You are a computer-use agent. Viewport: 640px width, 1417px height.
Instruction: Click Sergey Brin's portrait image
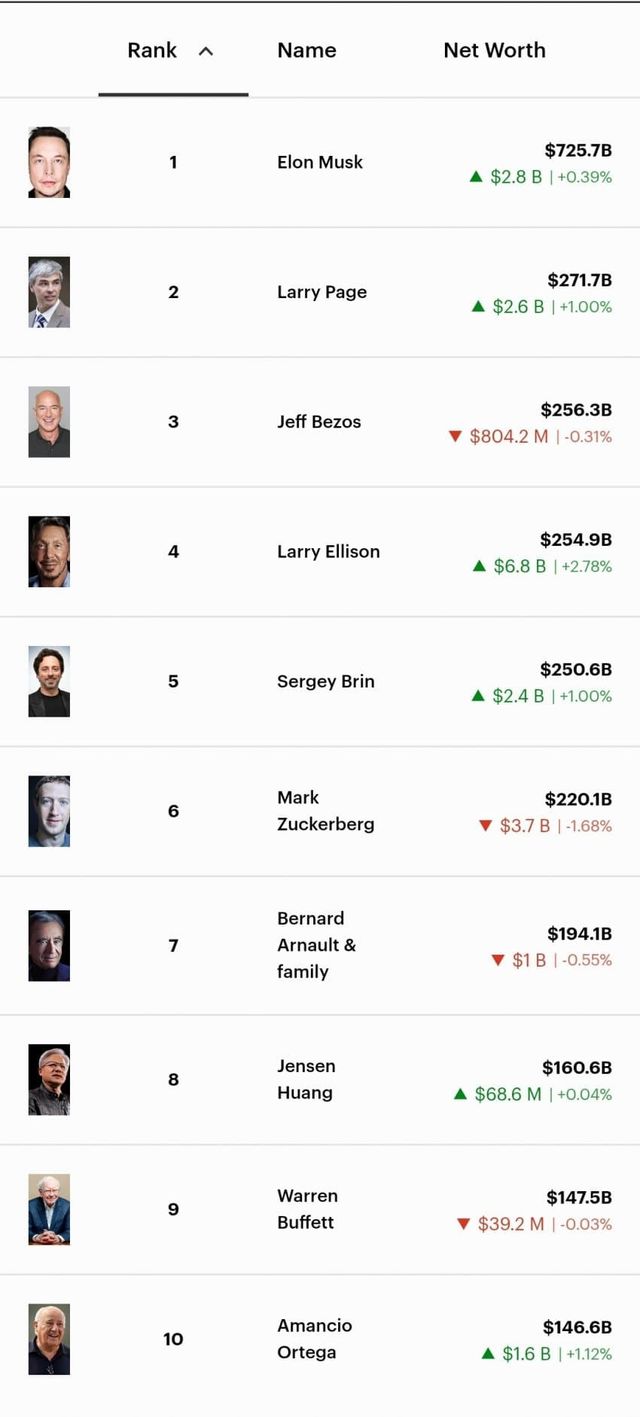49,682
